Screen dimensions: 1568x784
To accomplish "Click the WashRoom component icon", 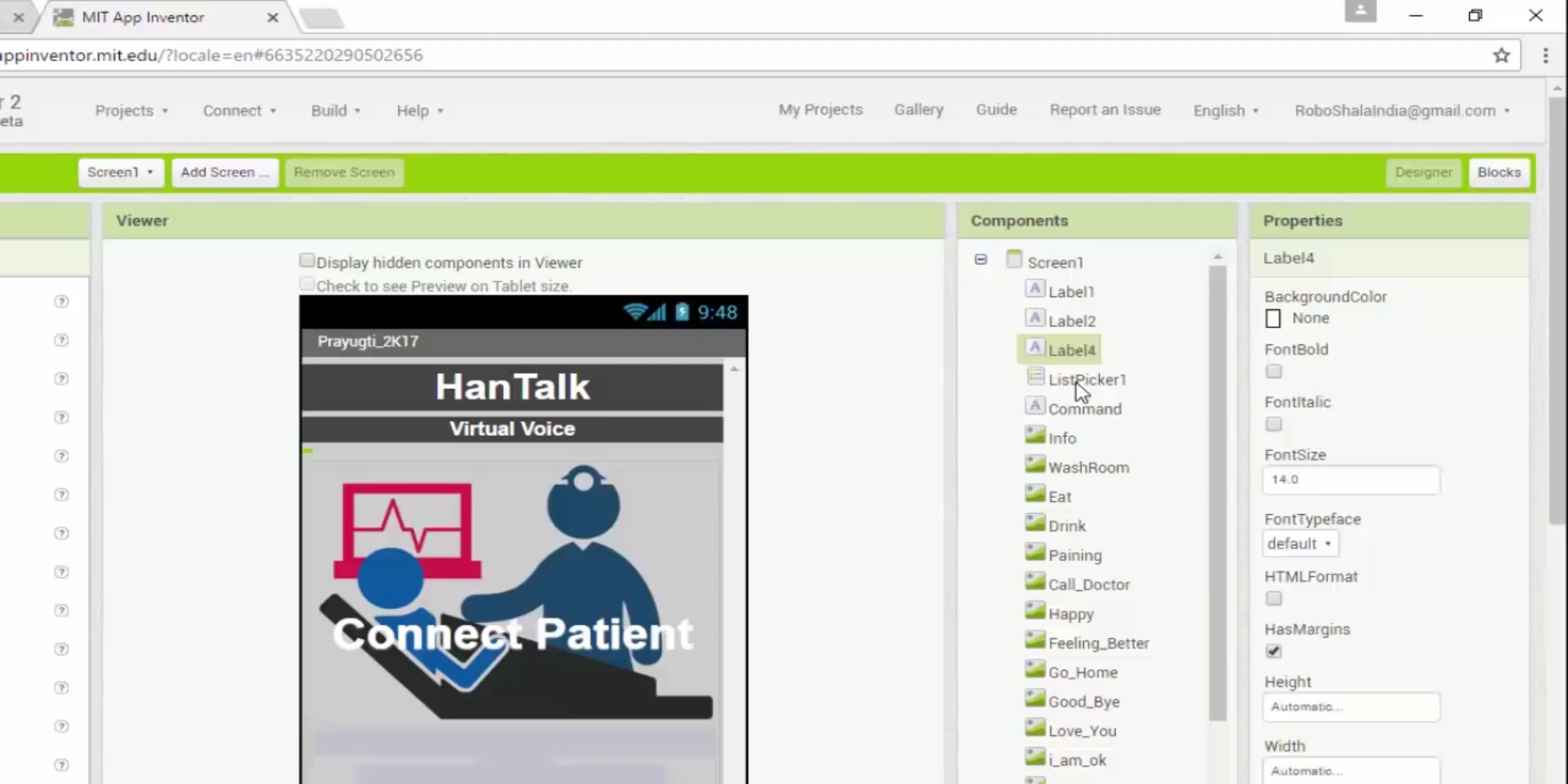I will [1035, 467].
